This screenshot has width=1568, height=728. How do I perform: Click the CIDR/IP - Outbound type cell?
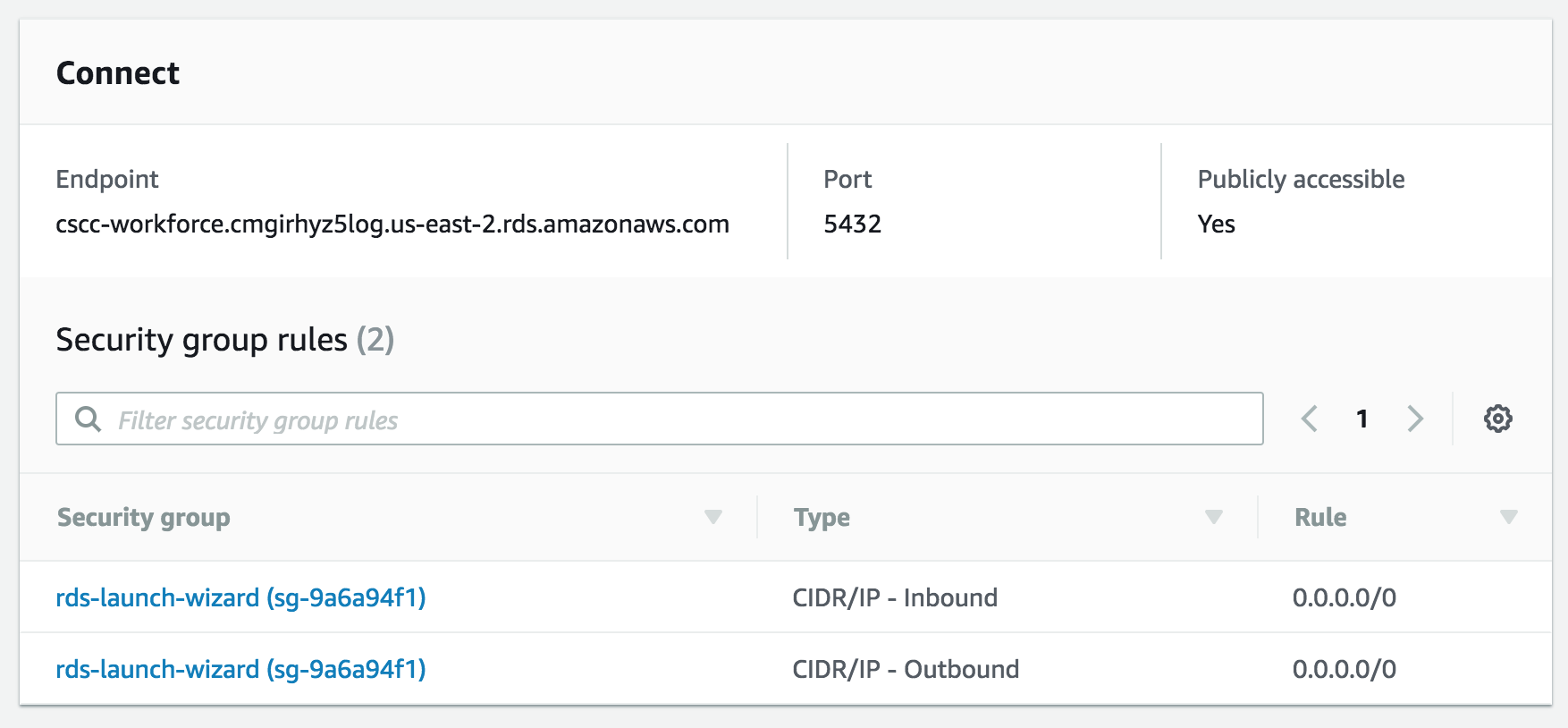[x=906, y=669]
